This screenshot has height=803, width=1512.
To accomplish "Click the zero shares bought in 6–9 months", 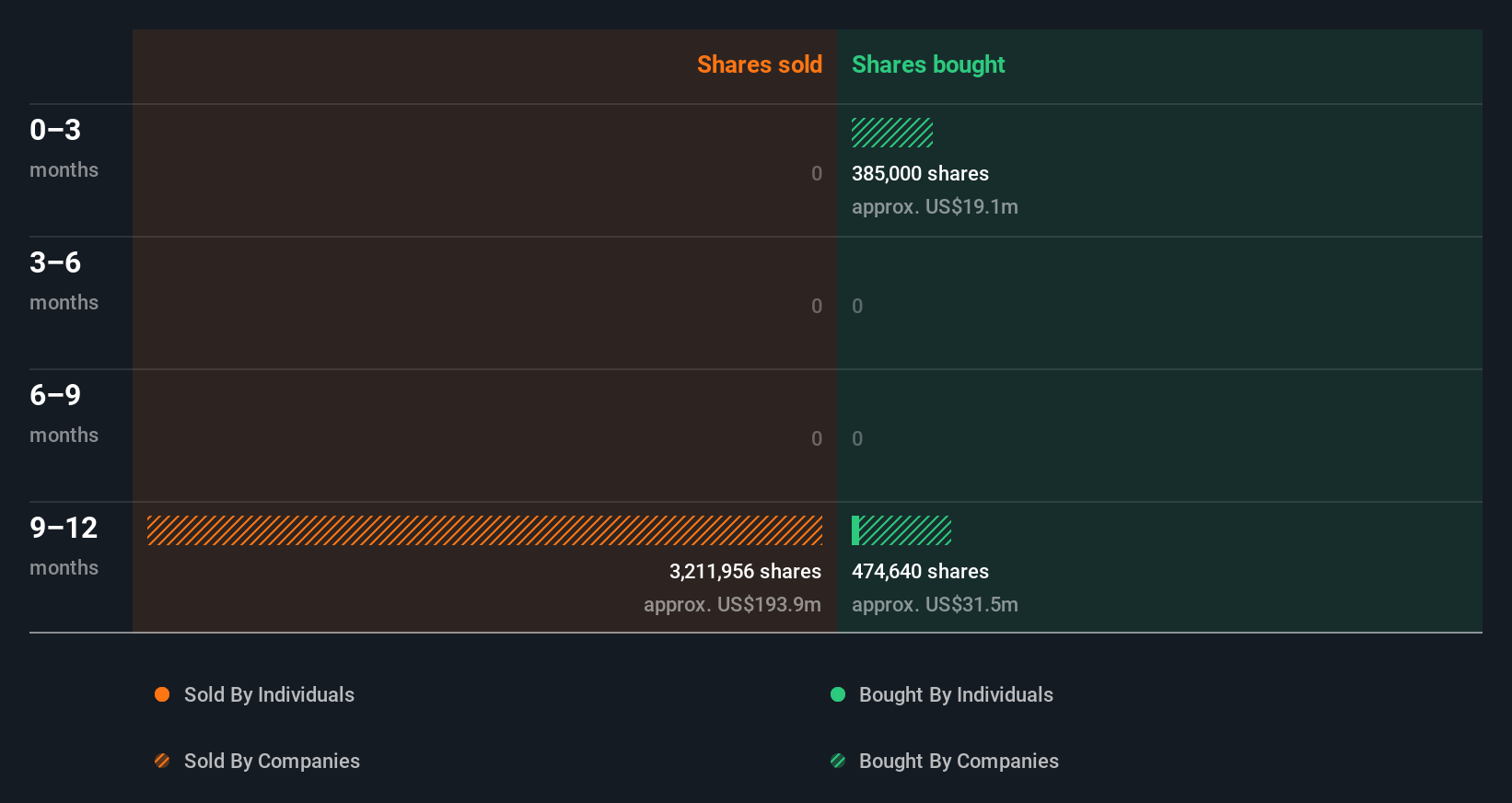I will [857, 438].
